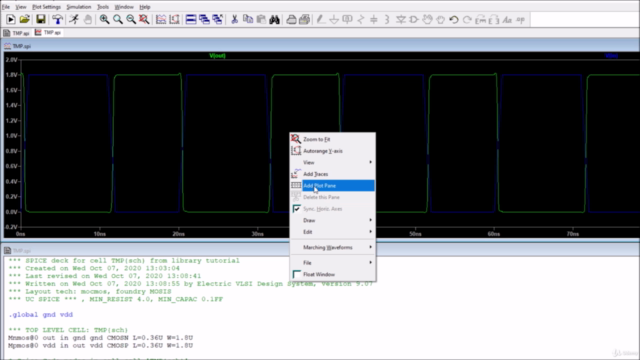Click the 1.8V vertical axis label
Viewport: 640px width, 360px height.
pos(11,75)
